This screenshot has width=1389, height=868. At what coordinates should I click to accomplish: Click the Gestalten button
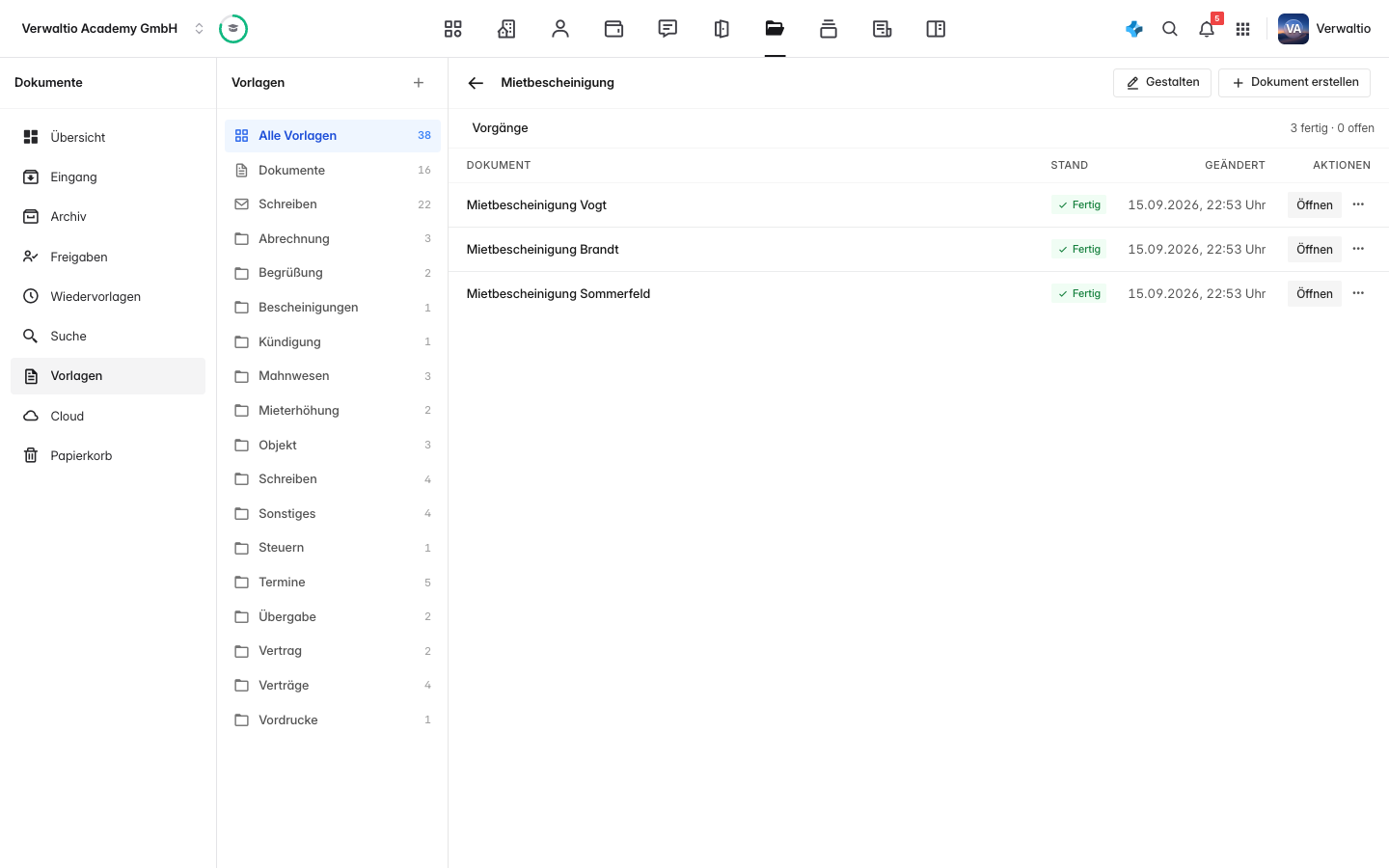(x=1162, y=83)
